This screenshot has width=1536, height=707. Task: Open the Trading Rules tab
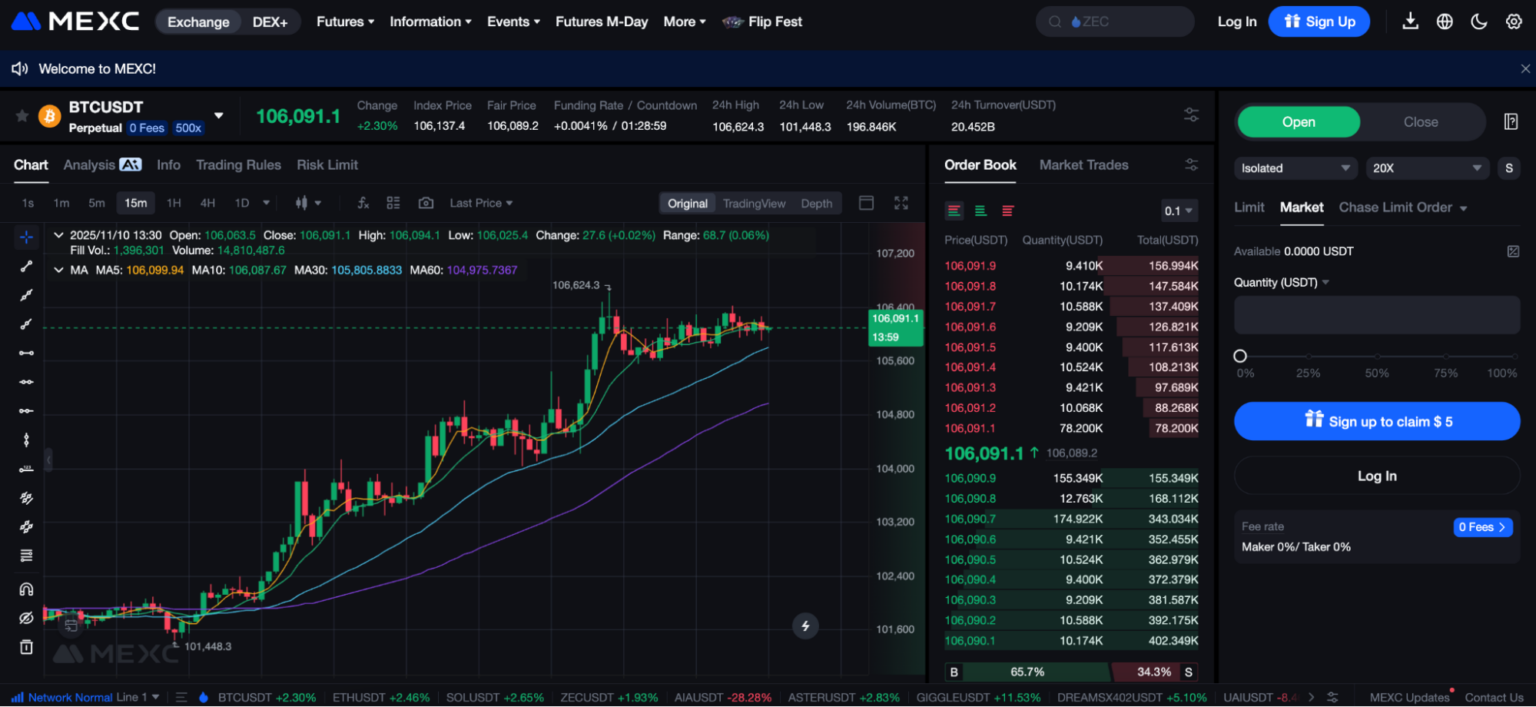[238, 165]
